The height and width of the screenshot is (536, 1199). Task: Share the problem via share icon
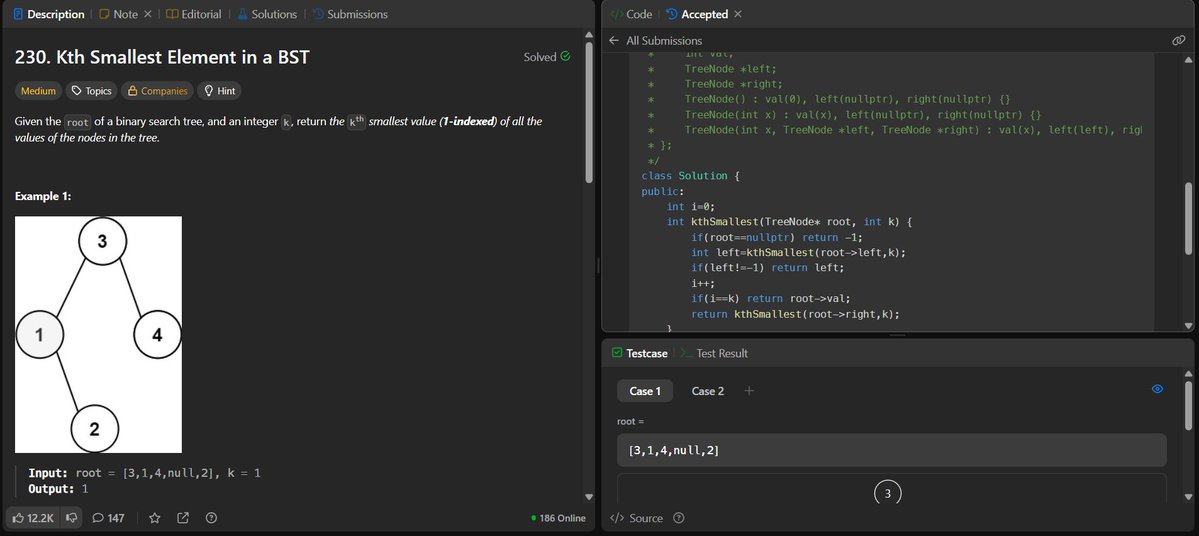pos(183,518)
